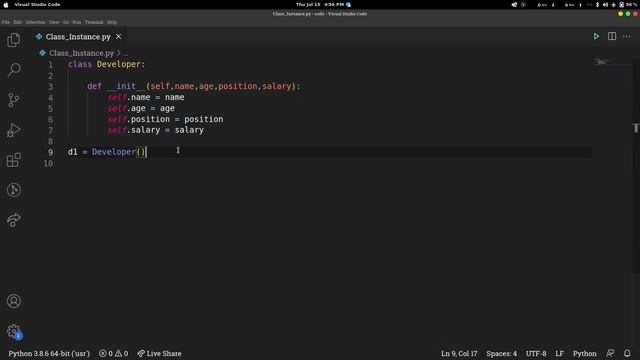Open the Explorer view in activity bar
640x360 pixels.
13,40
